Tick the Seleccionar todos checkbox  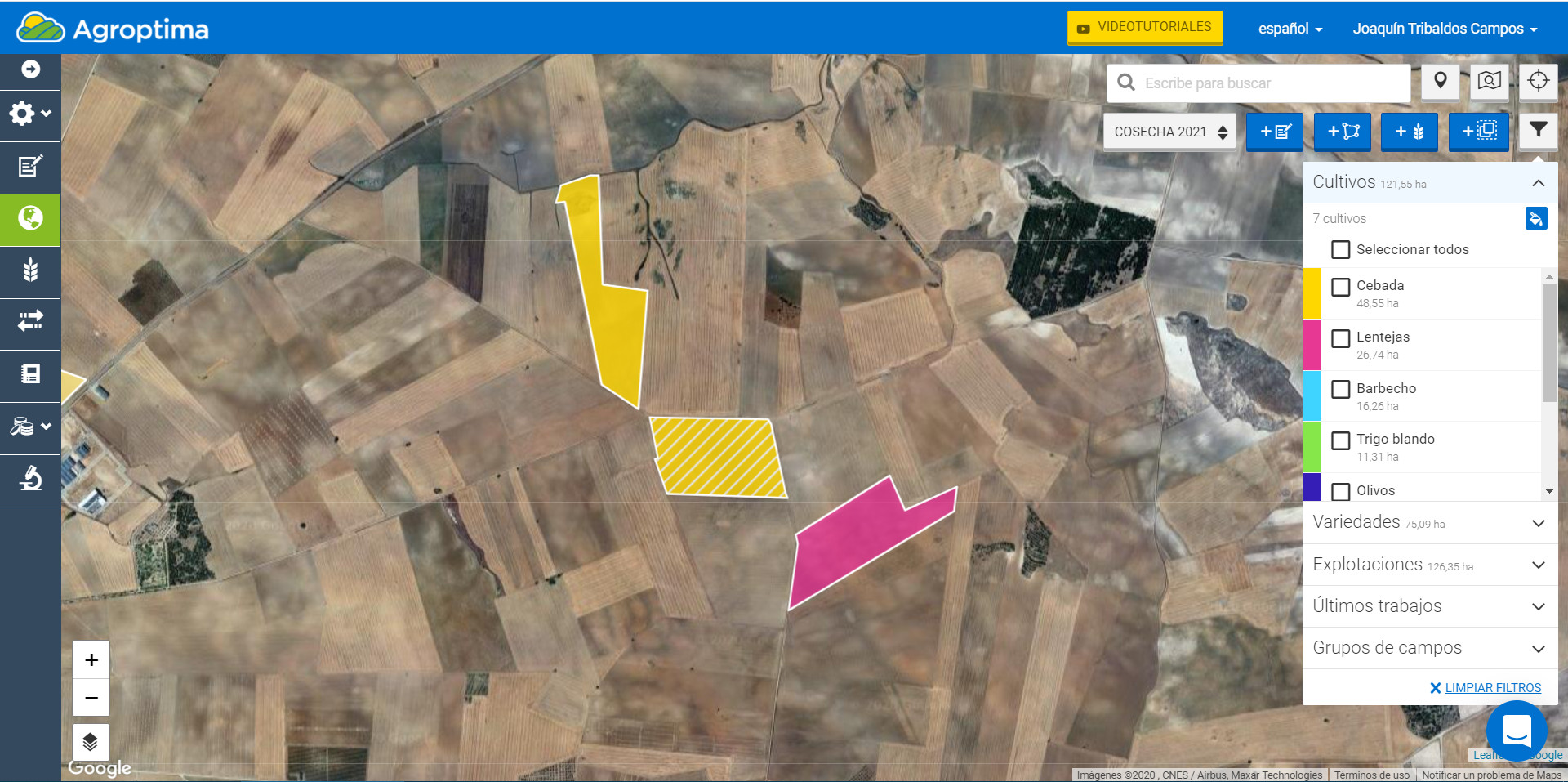click(x=1340, y=249)
